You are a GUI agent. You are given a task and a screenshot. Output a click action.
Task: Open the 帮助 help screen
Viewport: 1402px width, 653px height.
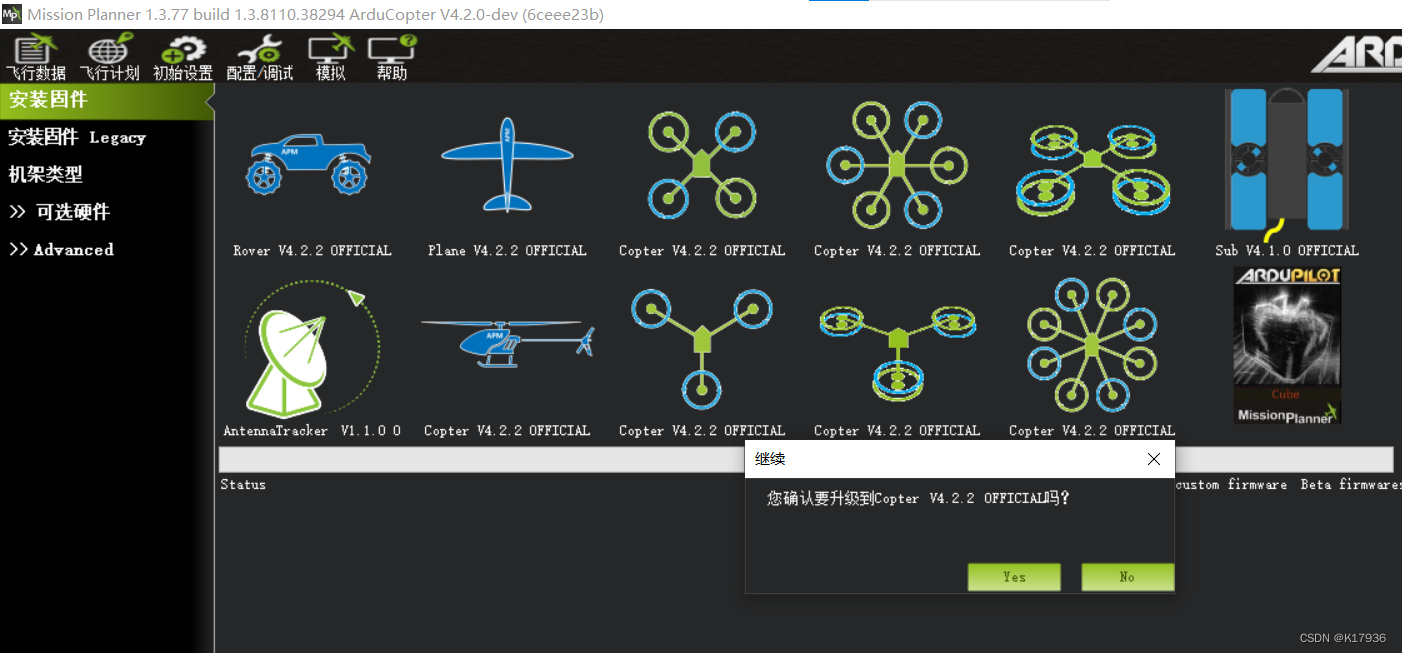click(391, 58)
